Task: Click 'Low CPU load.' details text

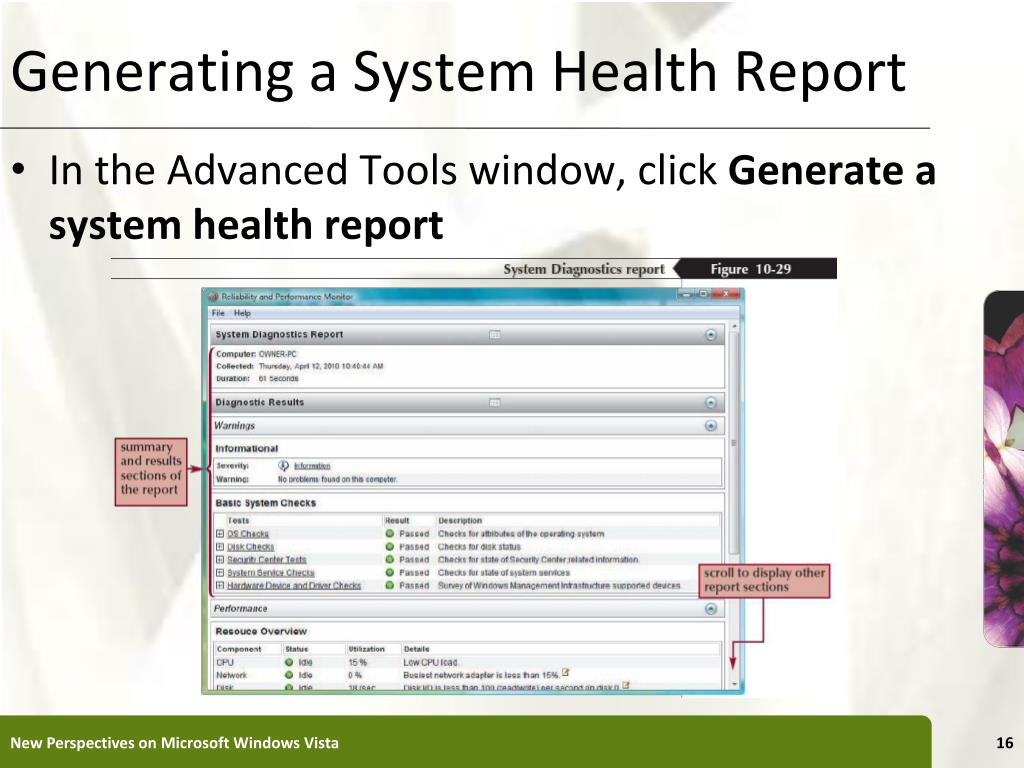Action: coord(431,662)
